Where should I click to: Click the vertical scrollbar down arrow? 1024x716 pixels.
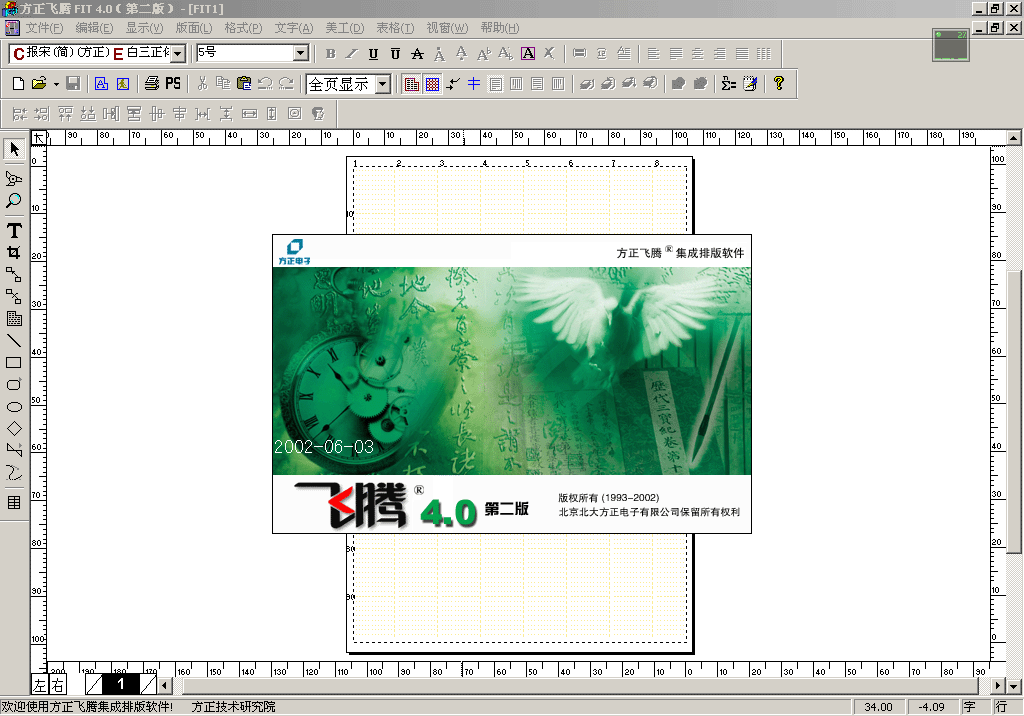pos(1014,686)
